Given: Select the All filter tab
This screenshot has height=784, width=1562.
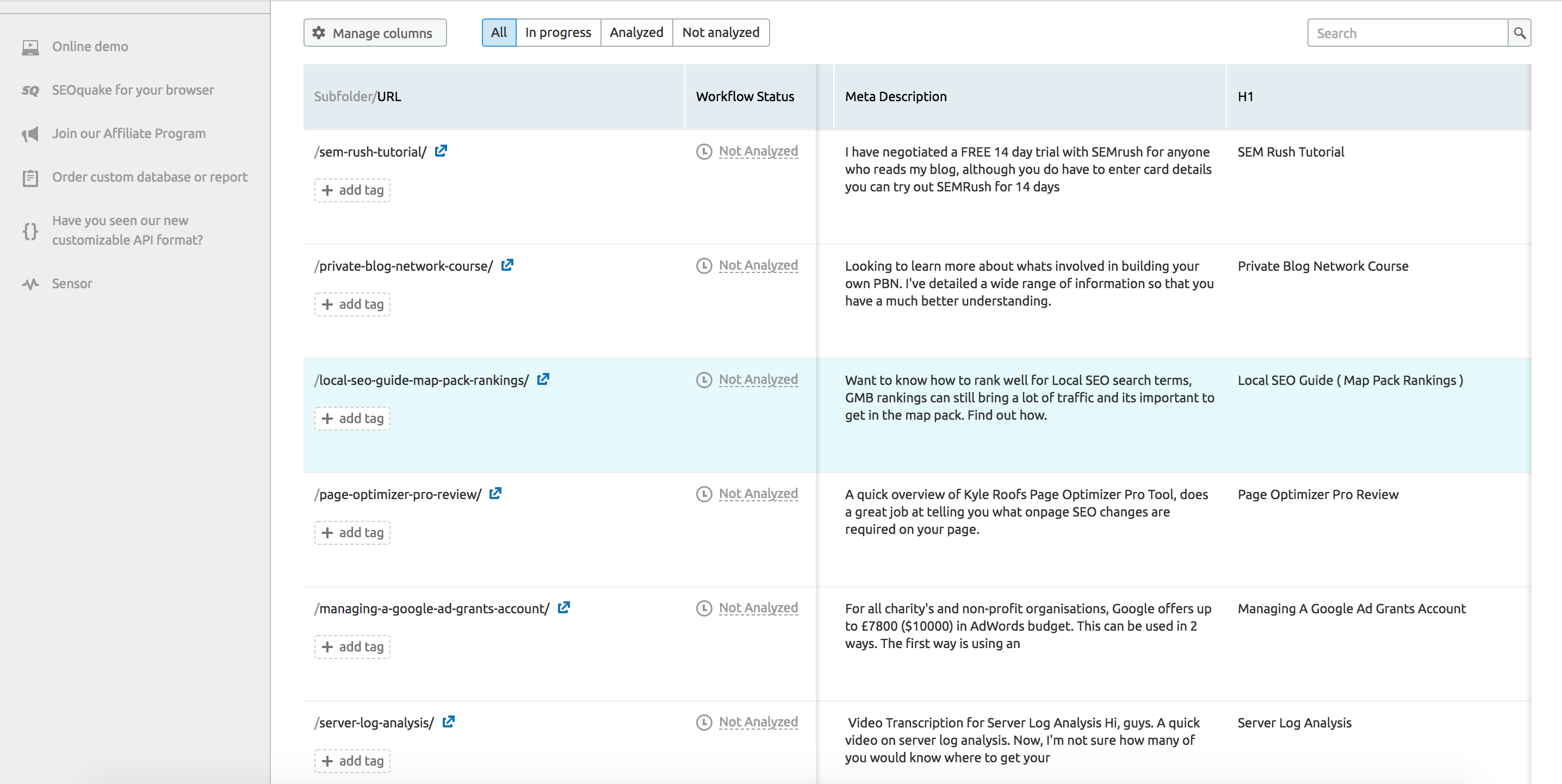Looking at the screenshot, I should [498, 33].
